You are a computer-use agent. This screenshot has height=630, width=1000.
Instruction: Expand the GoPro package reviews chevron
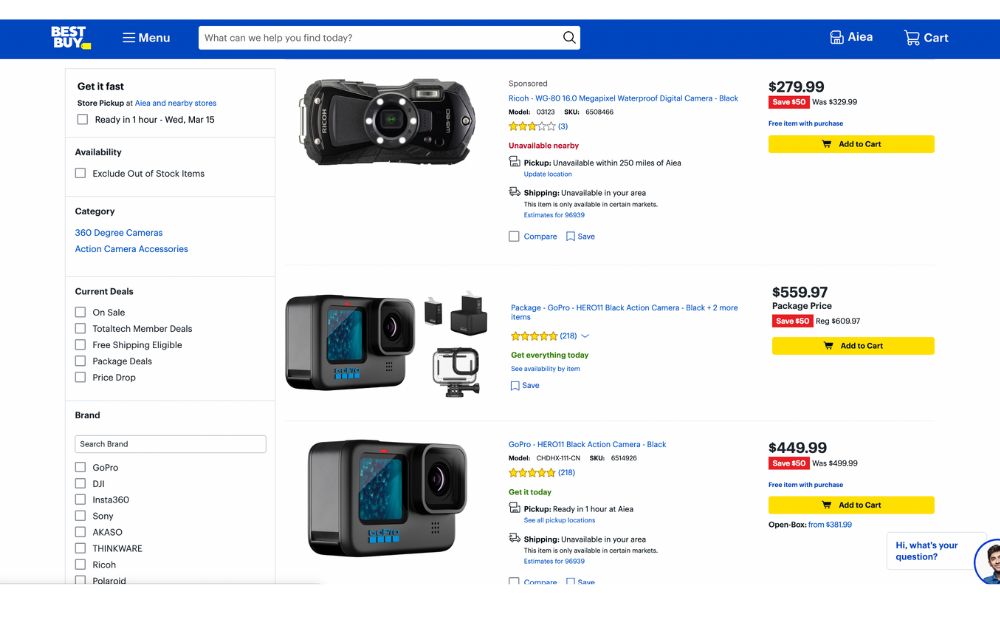click(x=585, y=336)
